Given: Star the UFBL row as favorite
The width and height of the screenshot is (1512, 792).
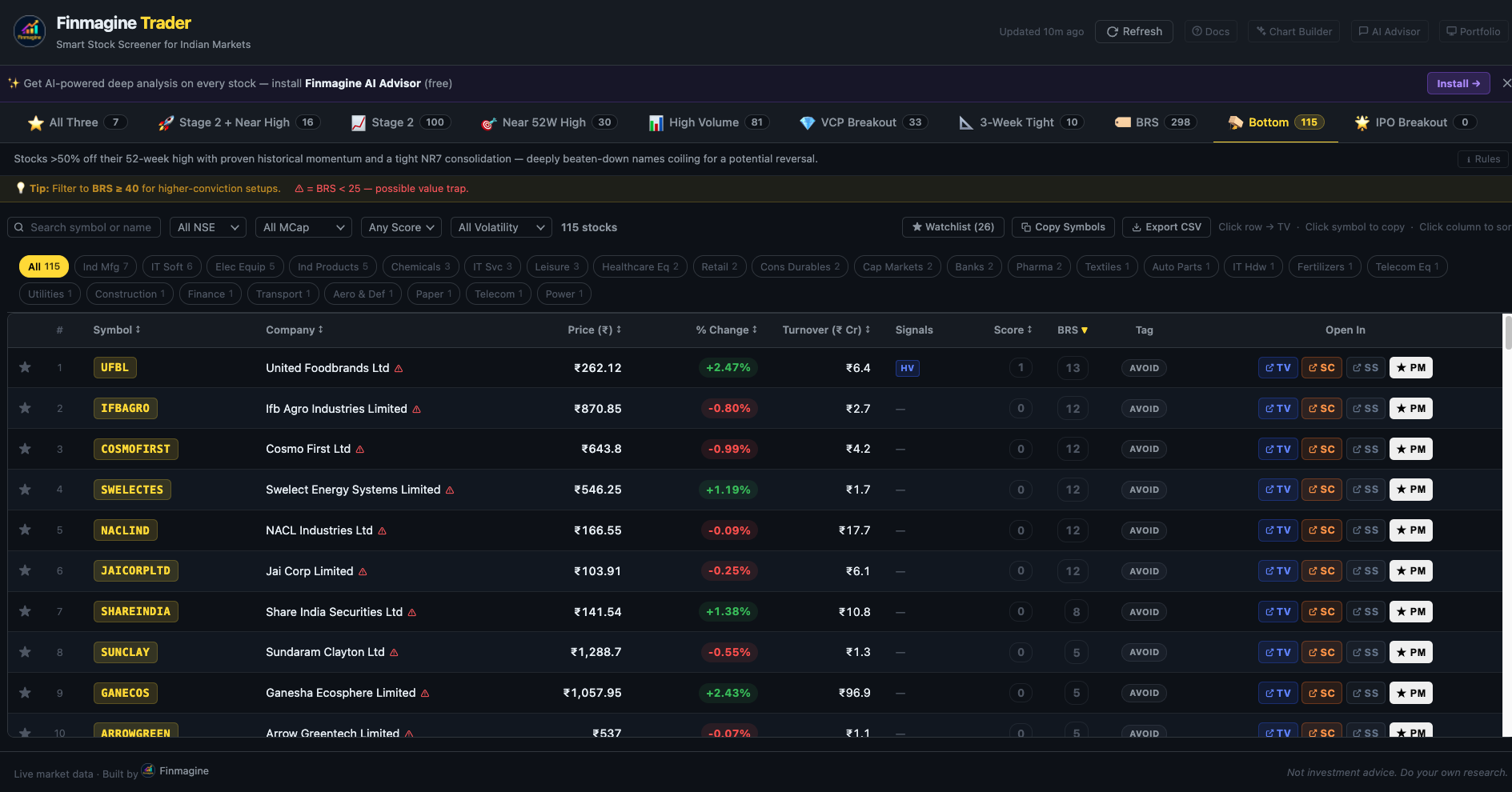Looking at the screenshot, I should 26,367.
